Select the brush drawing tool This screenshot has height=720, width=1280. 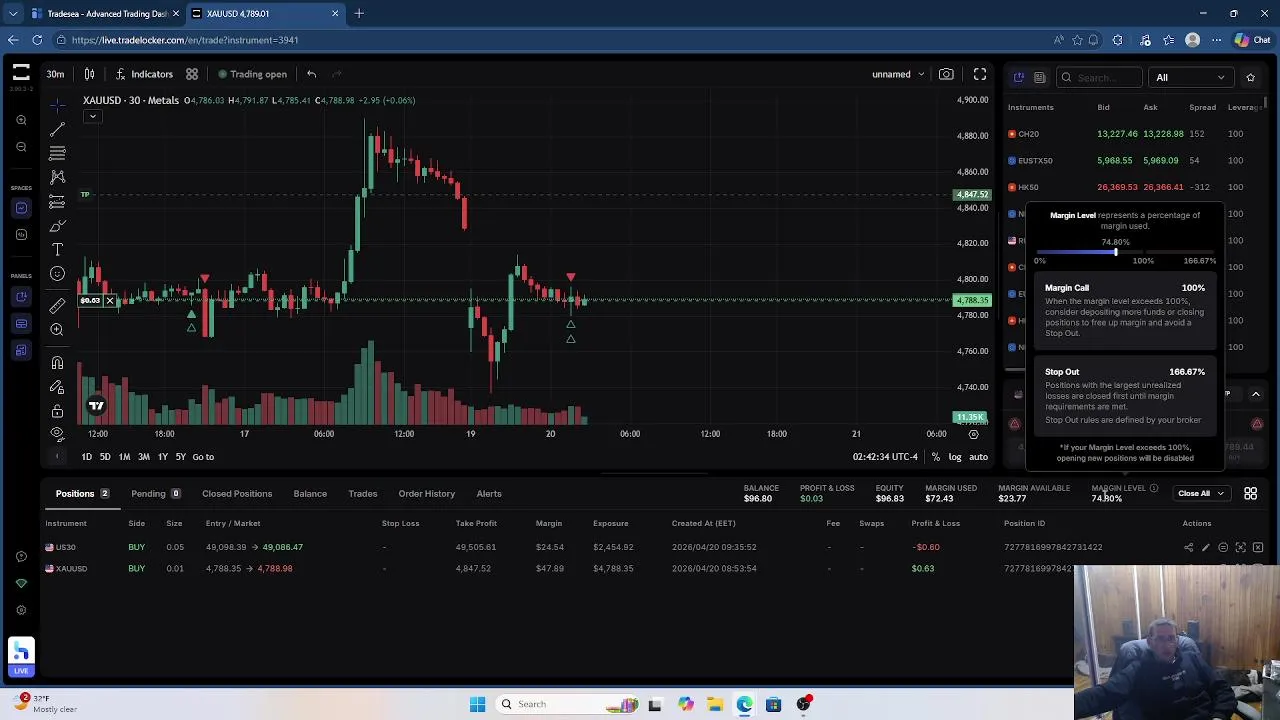(57, 226)
